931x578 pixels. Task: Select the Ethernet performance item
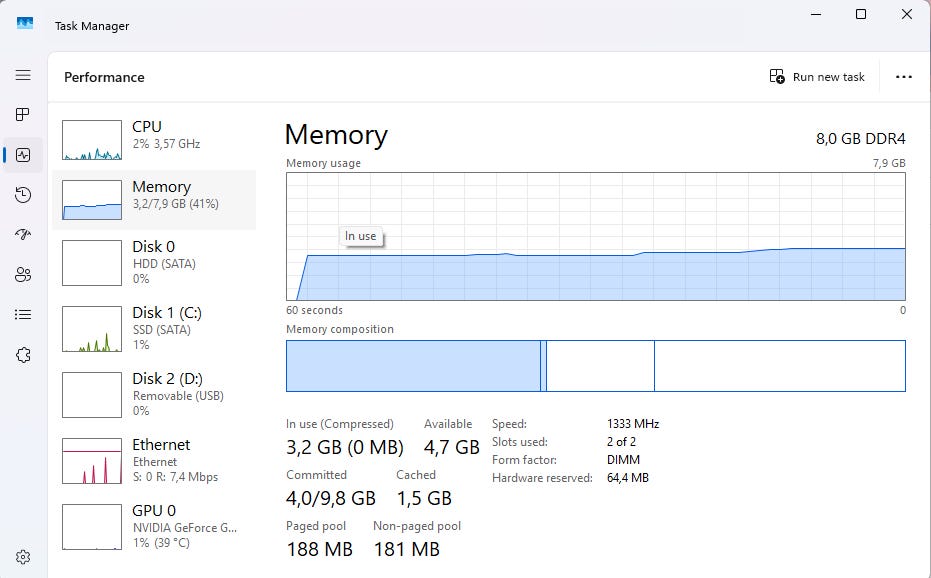154,460
